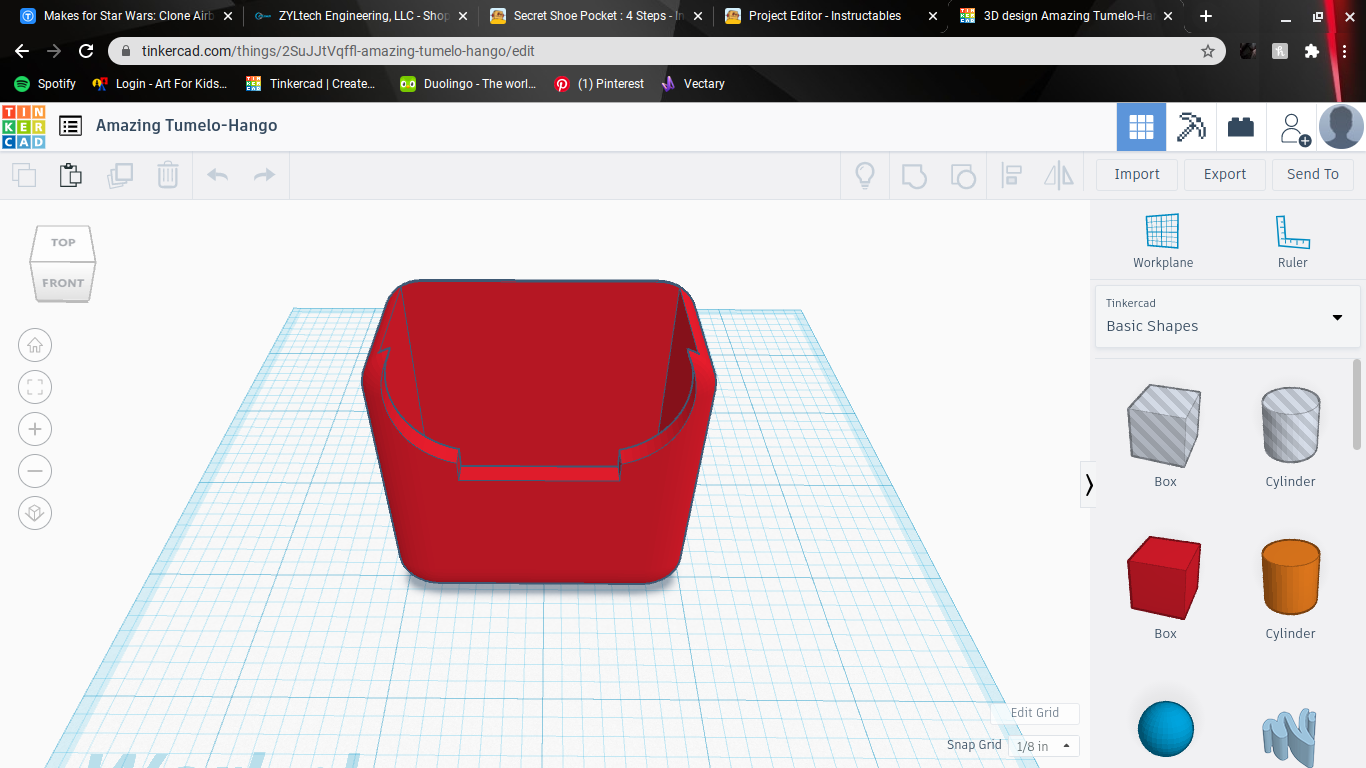The image size is (1366, 768).
Task: Click the Edit Grid button
Action: (x=1035, y=713)
